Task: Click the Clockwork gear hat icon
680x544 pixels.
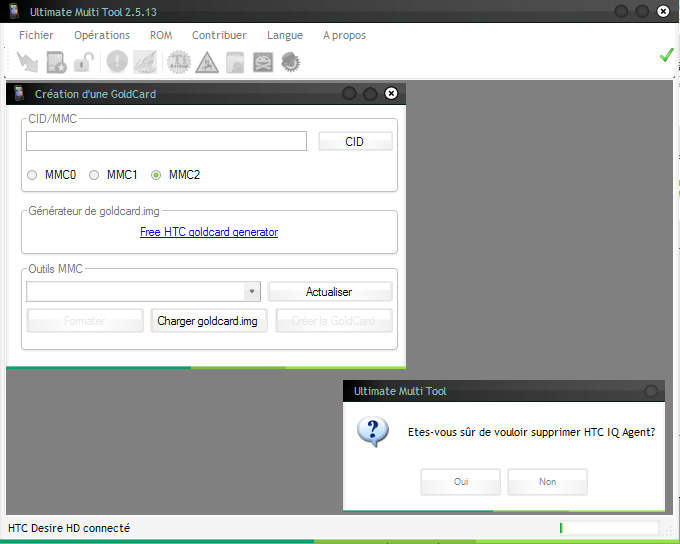Action: pyautogui.click(x=291, y=62)
